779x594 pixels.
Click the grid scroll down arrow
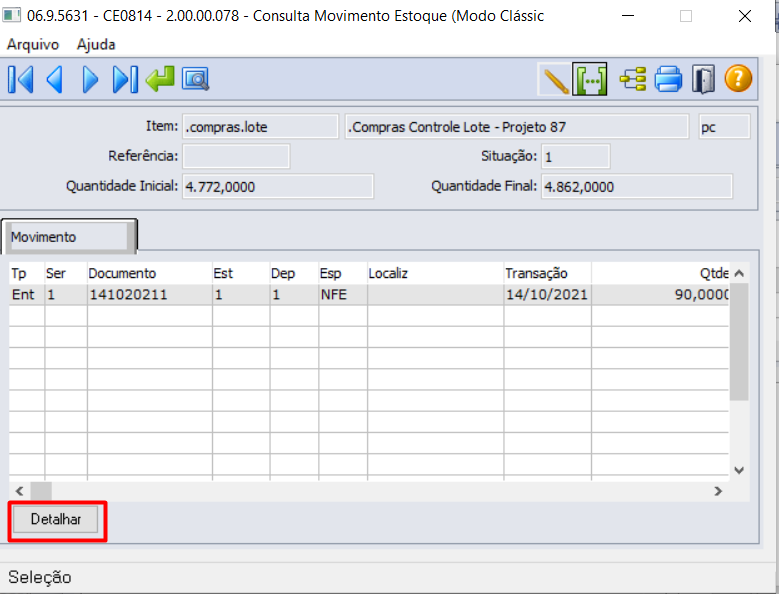(739, 470)
